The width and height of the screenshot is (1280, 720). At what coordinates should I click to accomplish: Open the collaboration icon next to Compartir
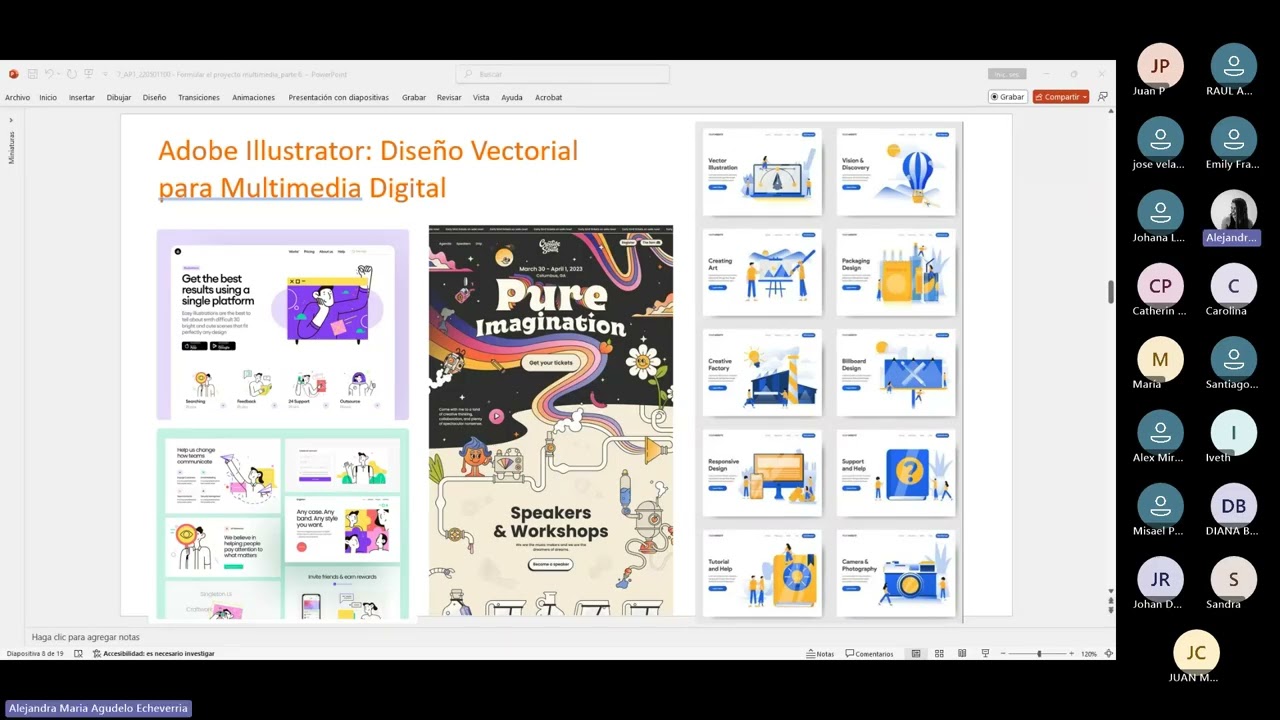1103,97
